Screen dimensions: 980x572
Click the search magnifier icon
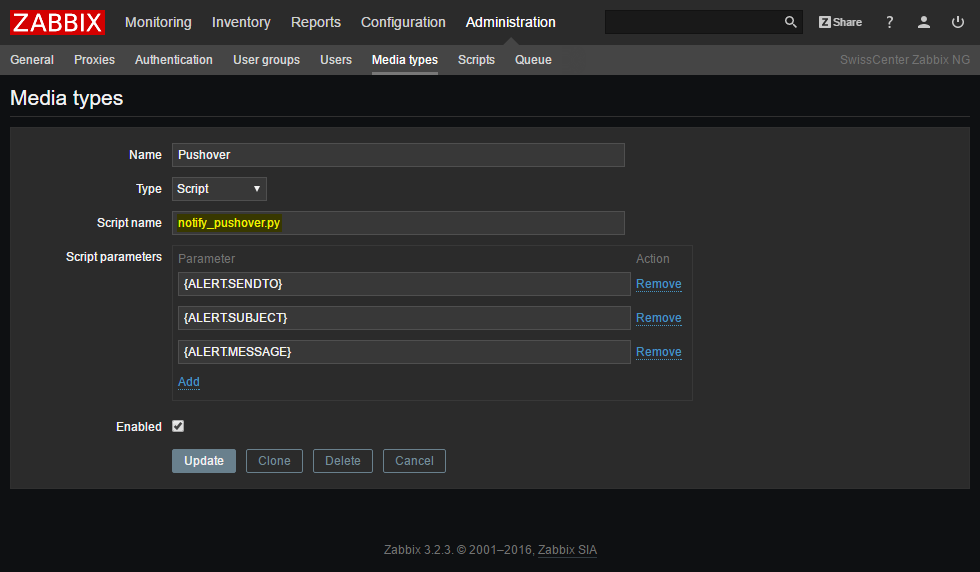tap(791, 23)
